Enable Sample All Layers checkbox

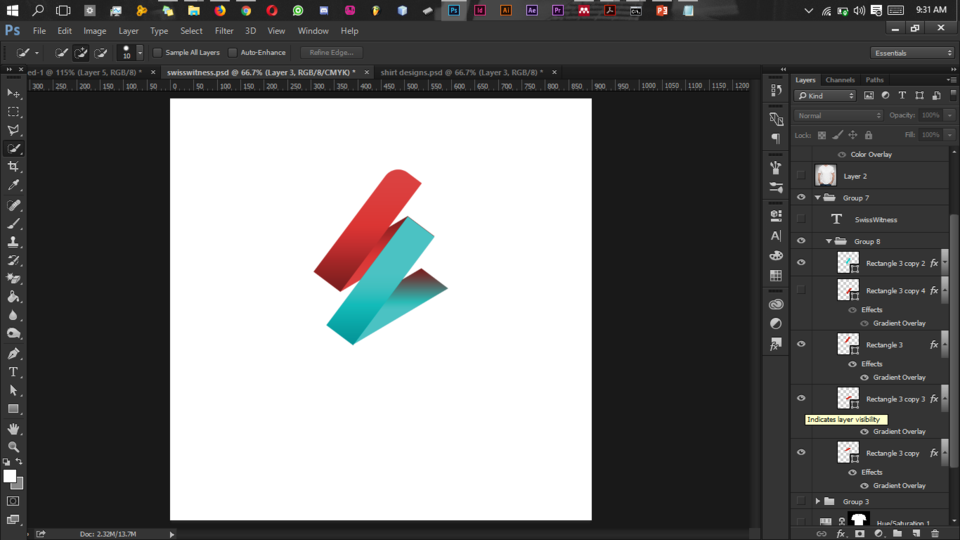pos(157,53)
